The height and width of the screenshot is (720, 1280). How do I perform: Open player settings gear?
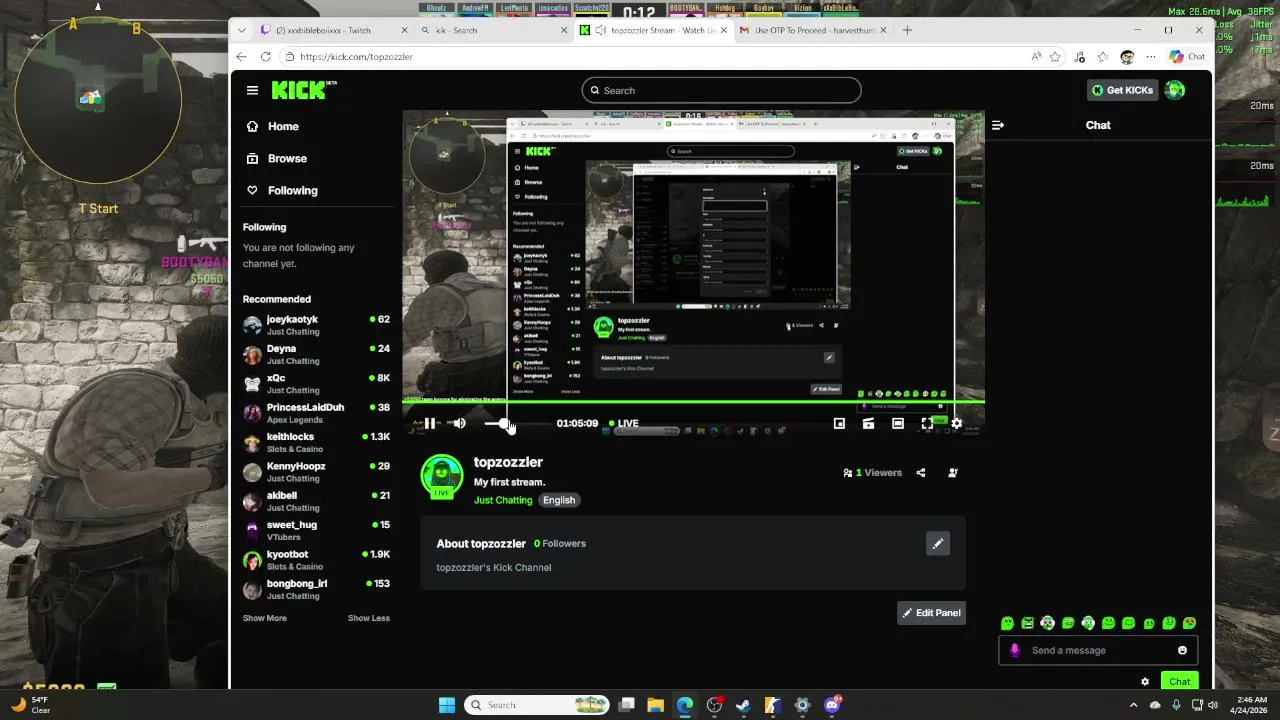tap(956, 423)
